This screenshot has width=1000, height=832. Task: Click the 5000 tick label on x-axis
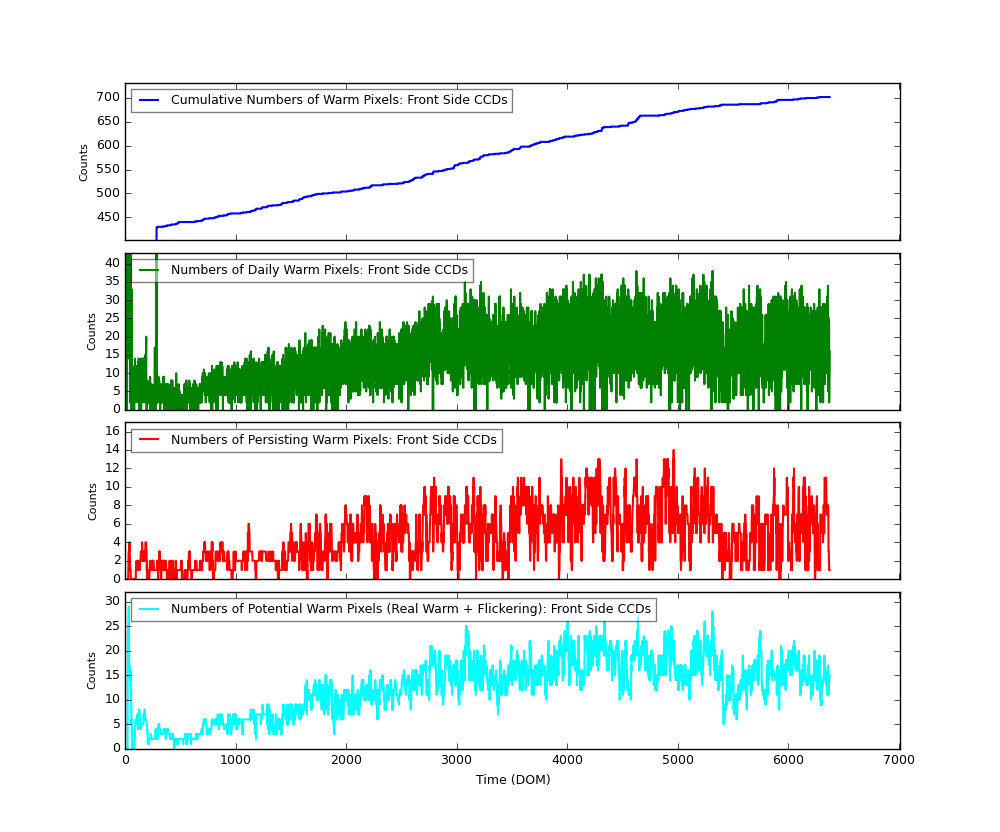[677, 760]
